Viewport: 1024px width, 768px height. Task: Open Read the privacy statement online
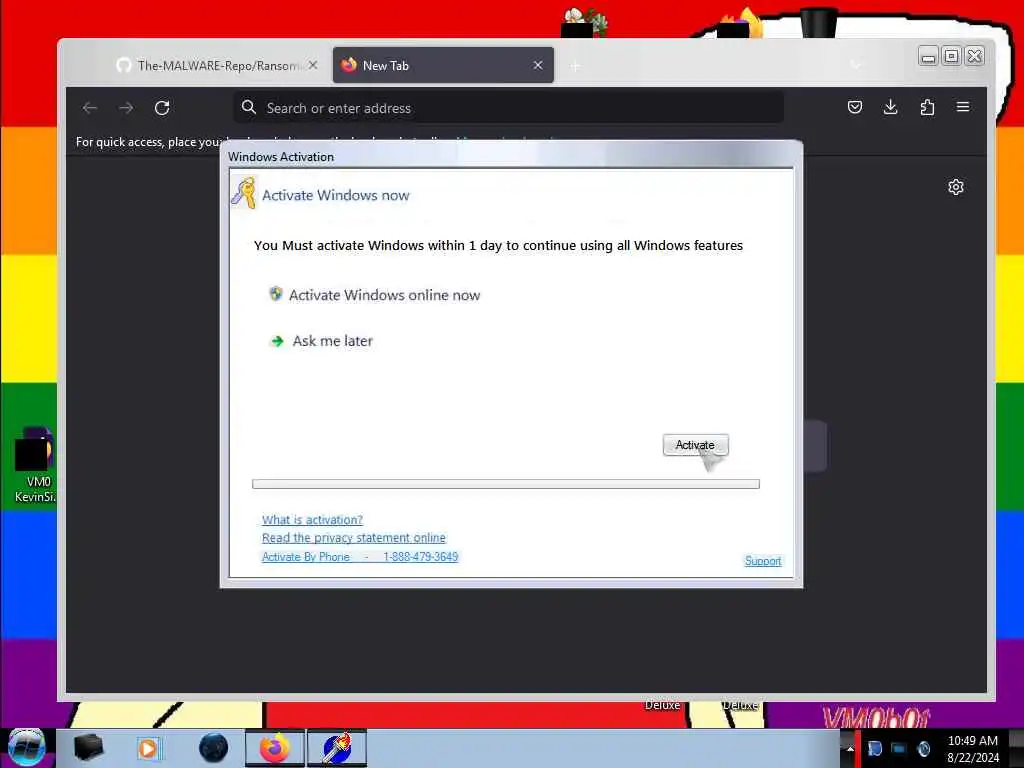[353, 537]
